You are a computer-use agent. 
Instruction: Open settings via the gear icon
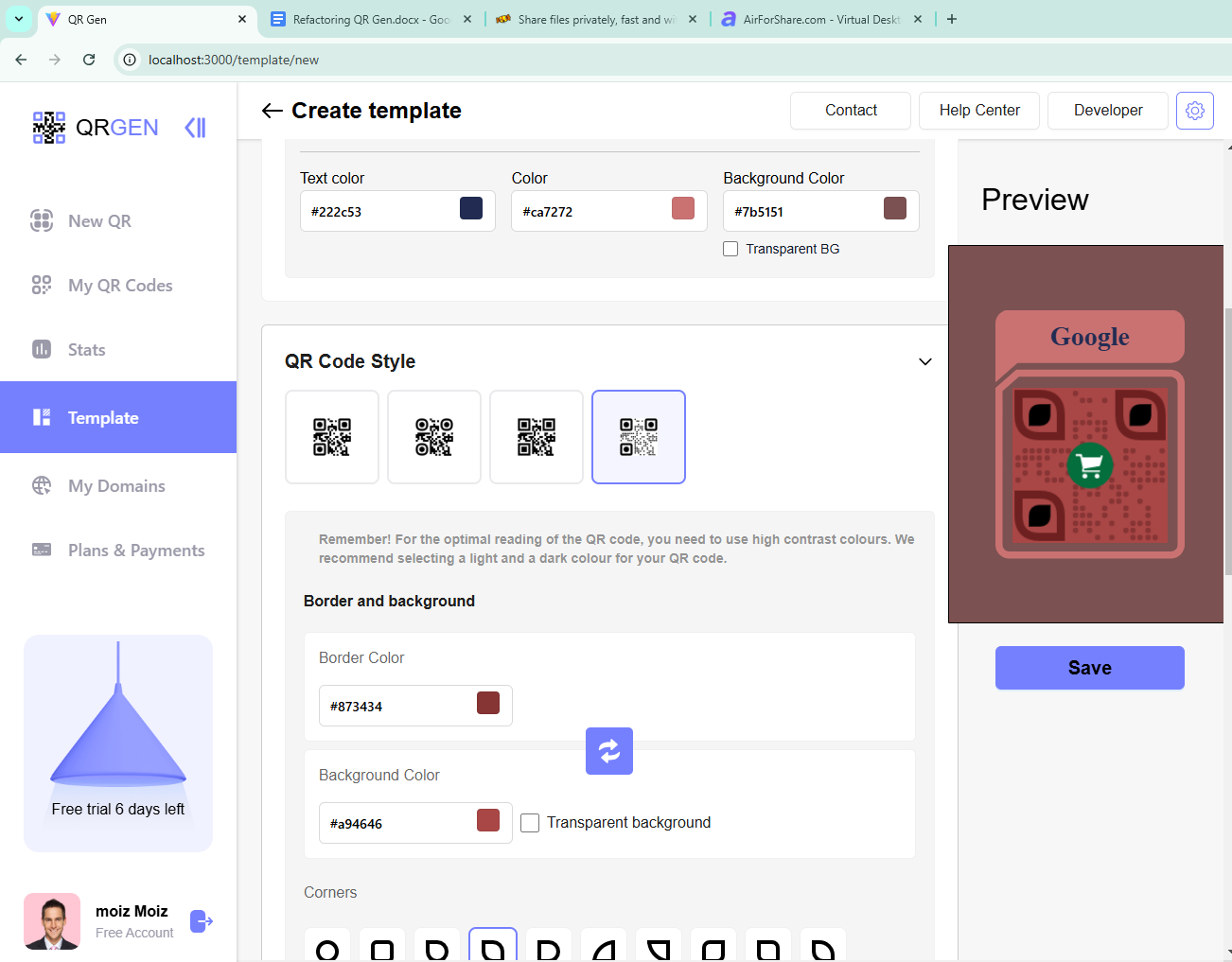click(x=1194, y=111)
